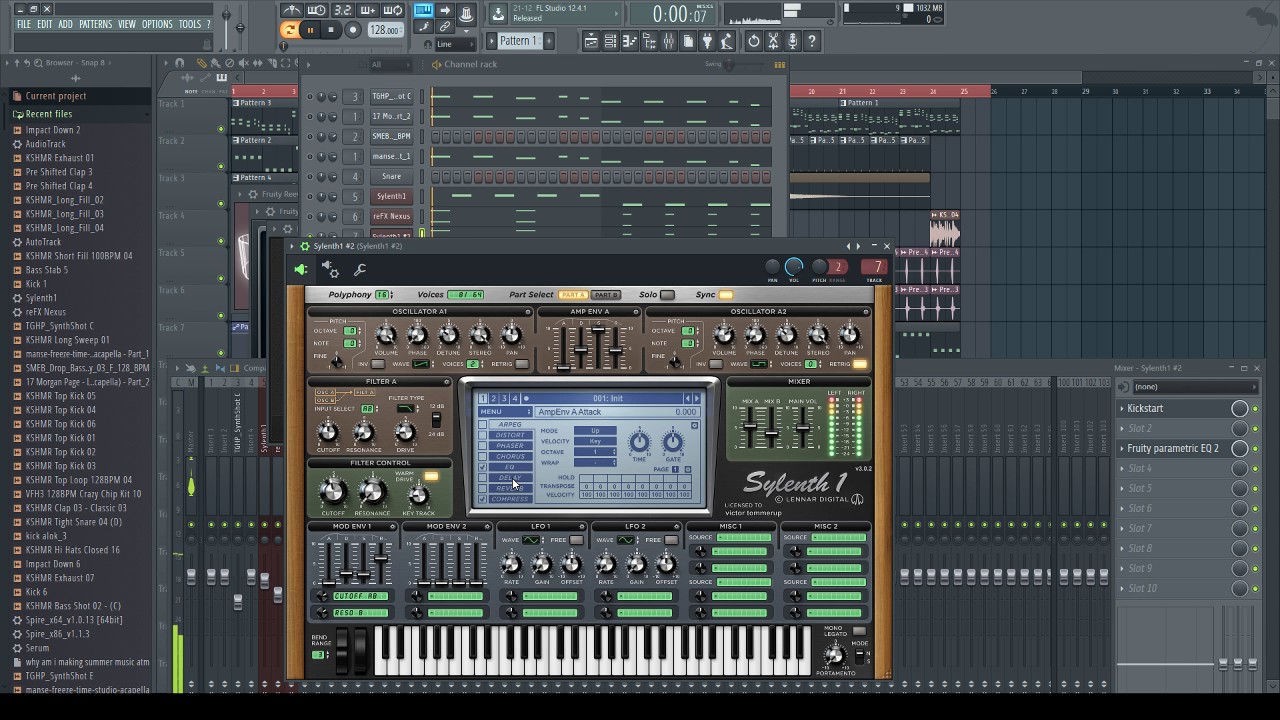
Task: Toggle the metronome icon
Action: (292, 10)
